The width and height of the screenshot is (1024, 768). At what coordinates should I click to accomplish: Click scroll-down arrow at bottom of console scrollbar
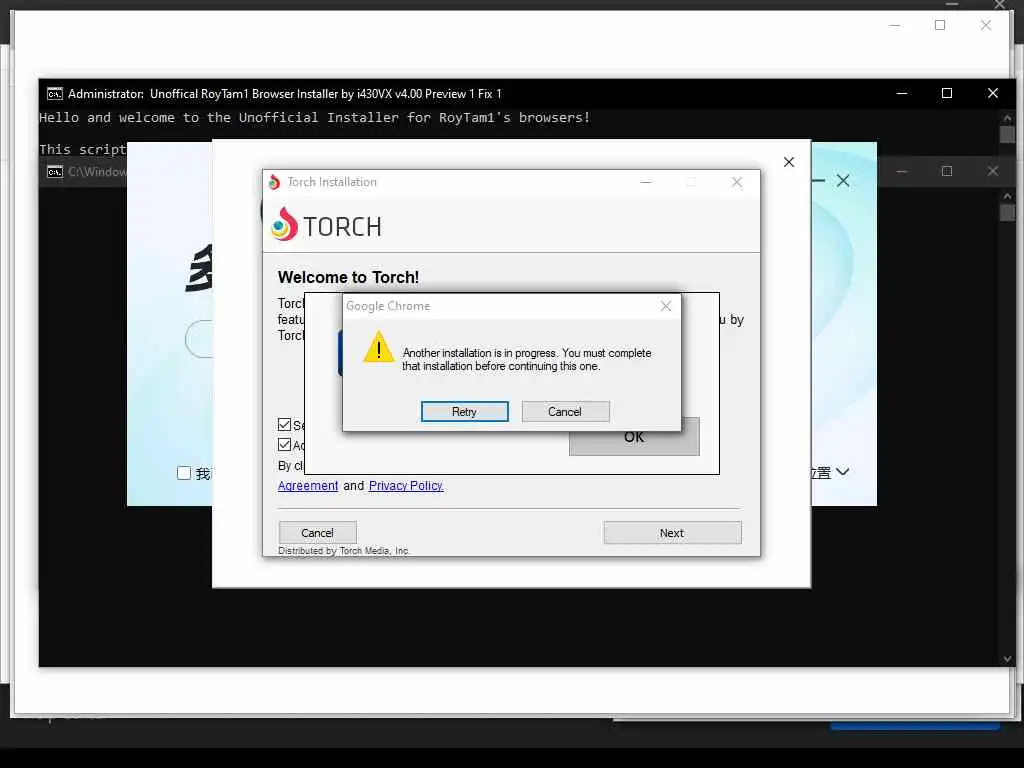tap(1007, 659)
